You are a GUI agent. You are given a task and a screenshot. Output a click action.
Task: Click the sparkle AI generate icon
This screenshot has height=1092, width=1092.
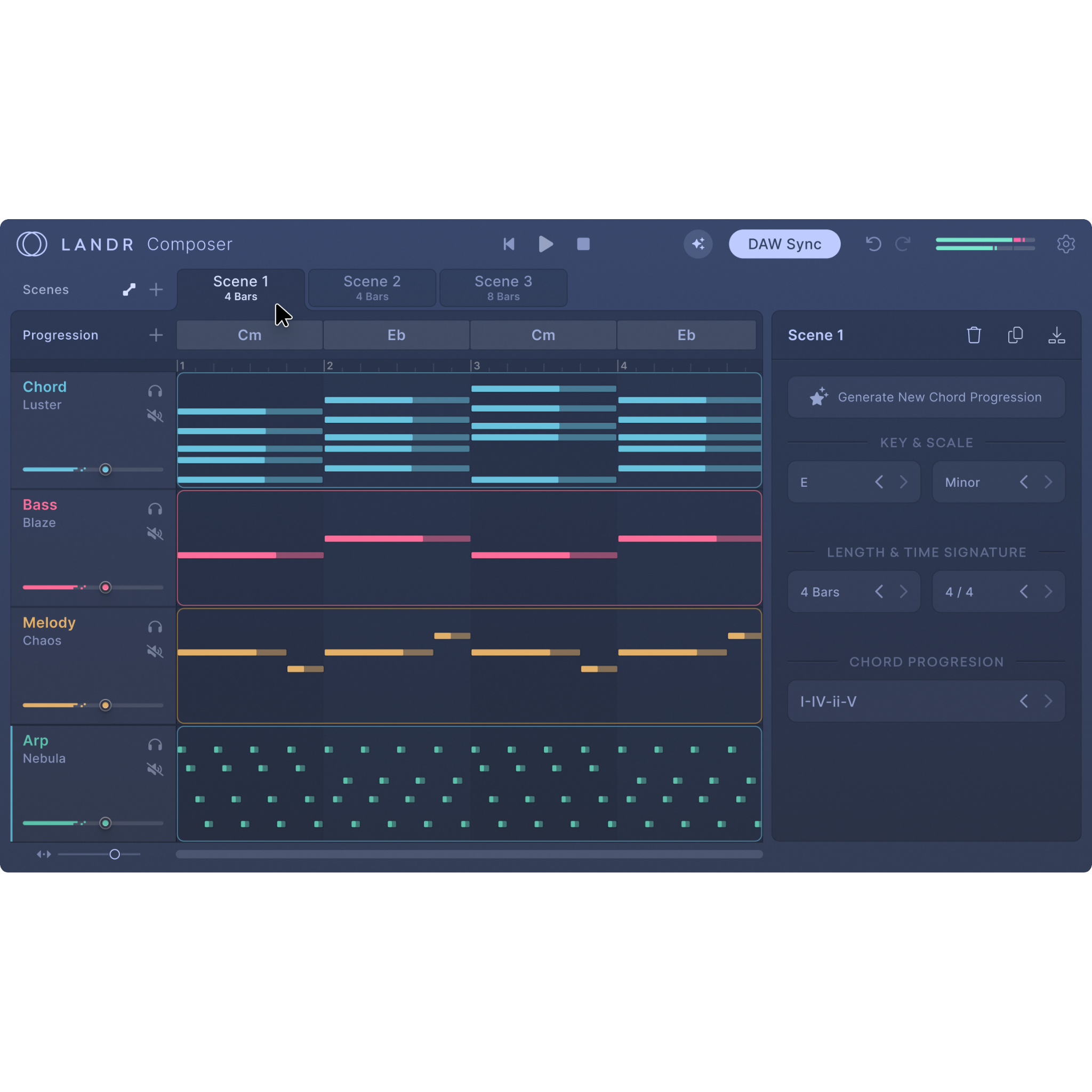(x=698, y=244)
